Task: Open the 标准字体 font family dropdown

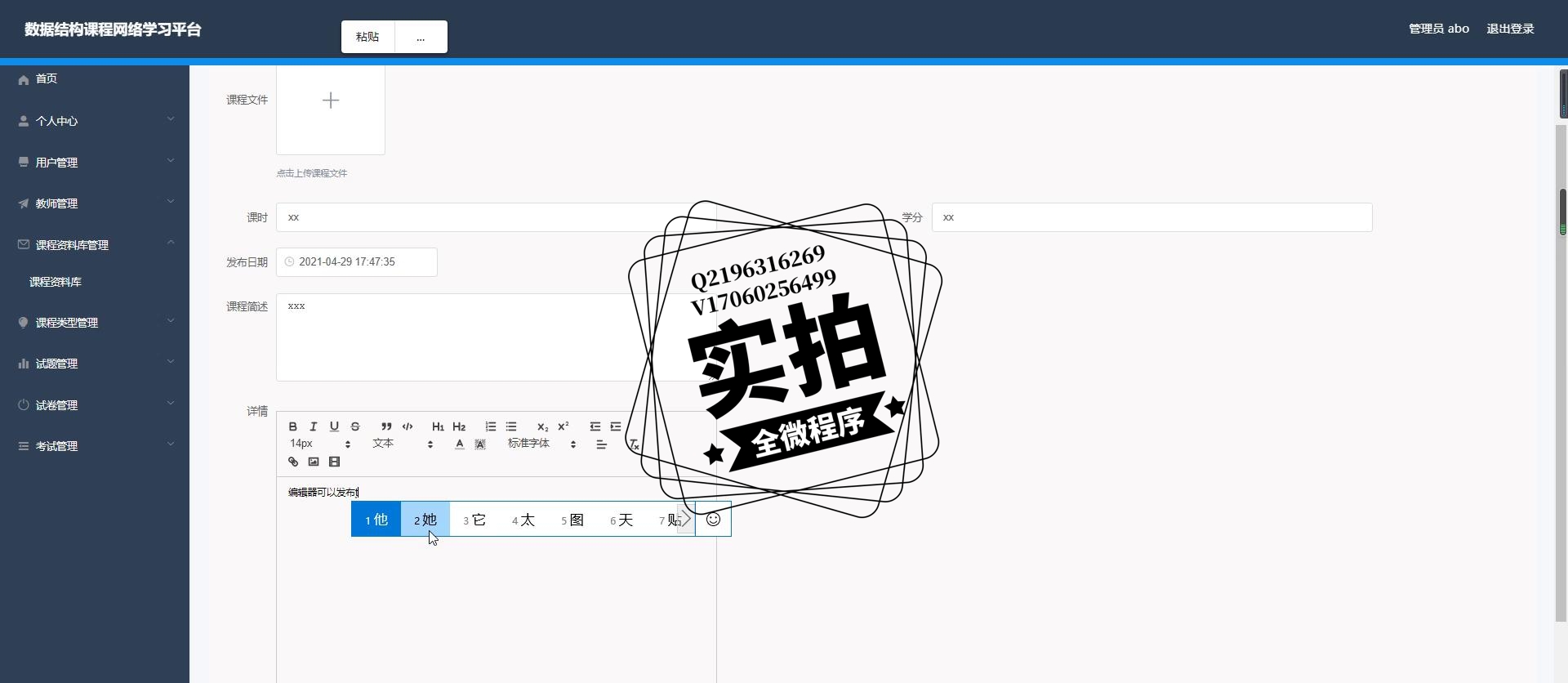Action: (542, 444)
